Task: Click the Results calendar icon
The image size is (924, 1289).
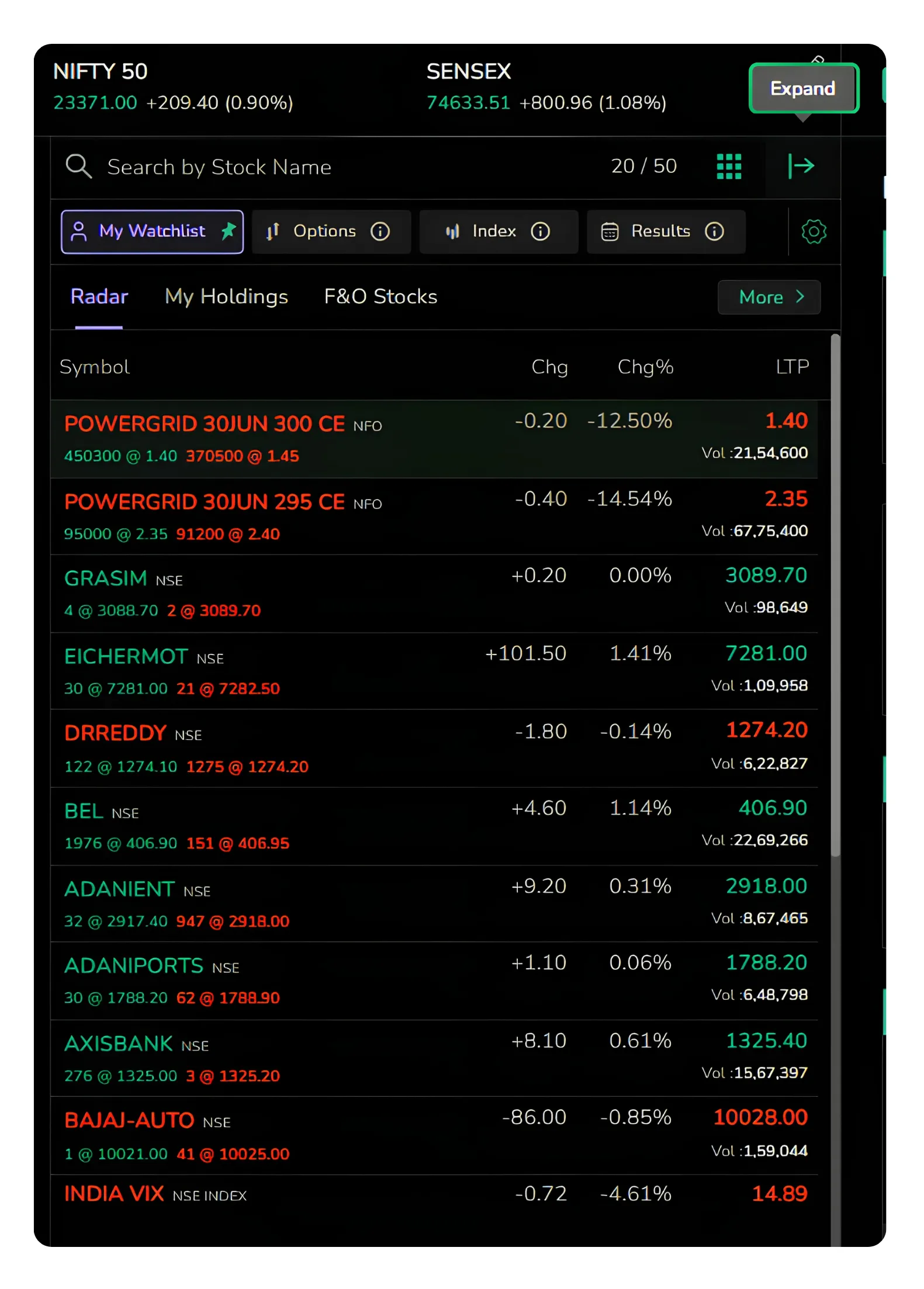Action: [610, 232]
